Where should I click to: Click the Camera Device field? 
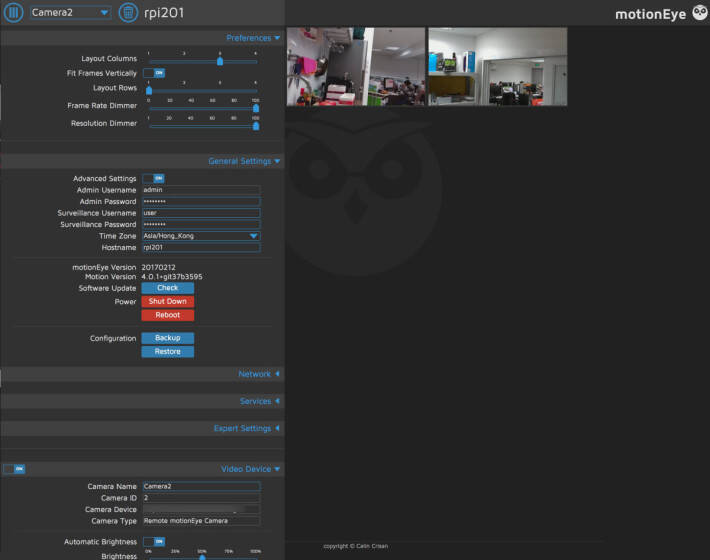click(x=201, y=509)
